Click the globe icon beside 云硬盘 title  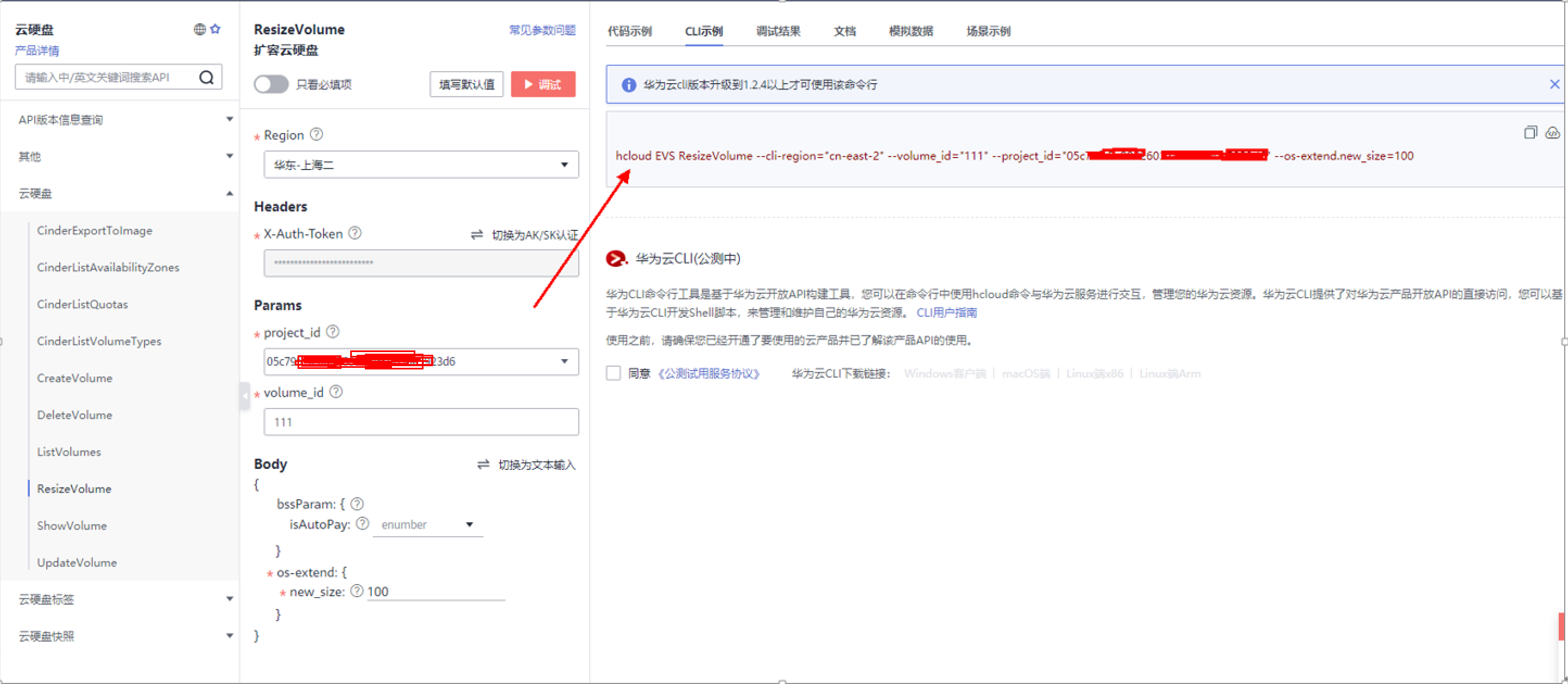(x=199, y=29)
